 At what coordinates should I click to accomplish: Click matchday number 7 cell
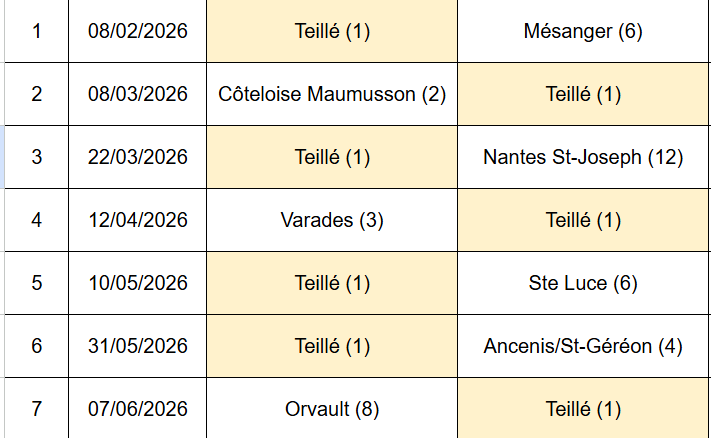click(37, 408)
